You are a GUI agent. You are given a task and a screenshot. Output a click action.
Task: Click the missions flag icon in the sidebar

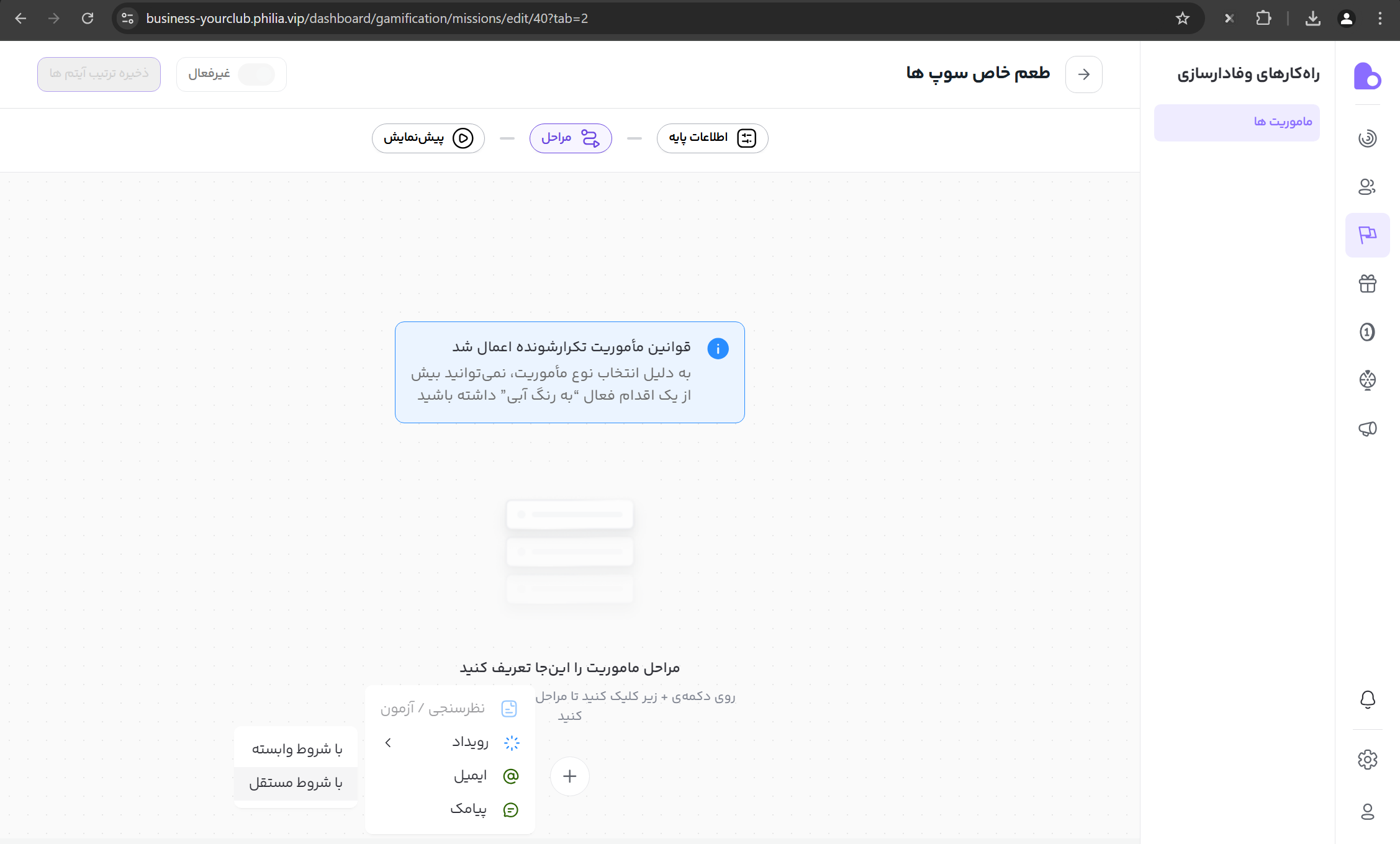pos(1367,235)
